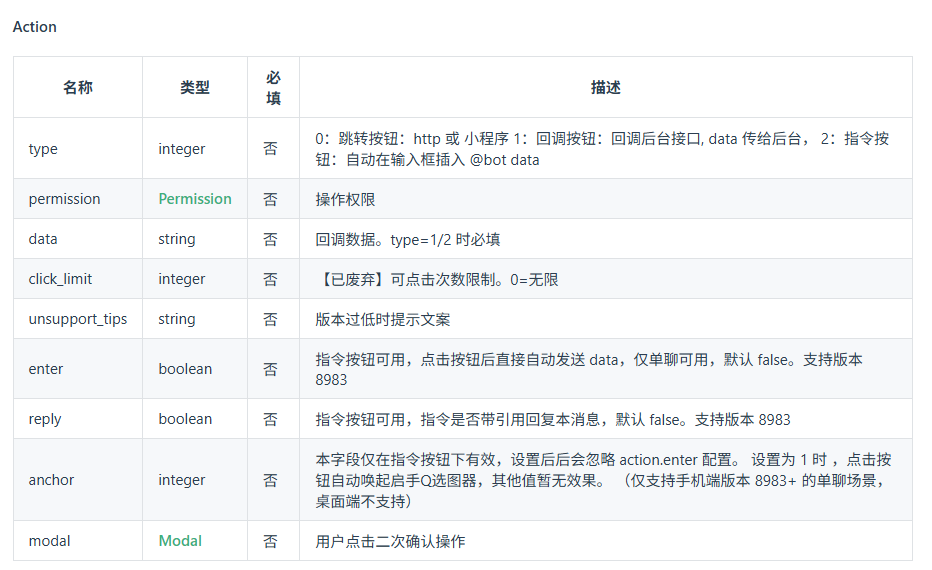Click boolean type in reply row

tap(185, 419)
